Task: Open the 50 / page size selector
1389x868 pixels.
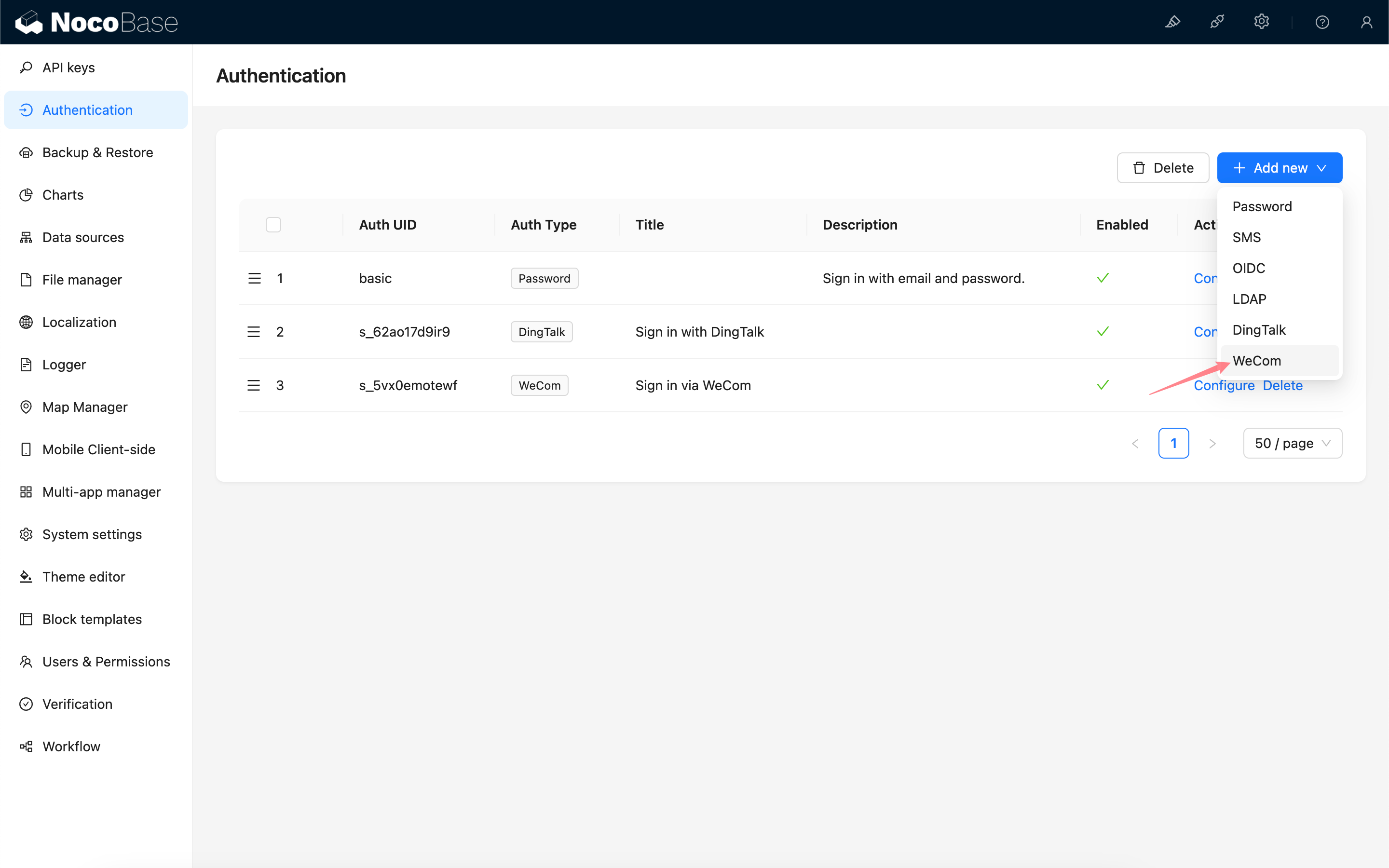Action: [x=1292, y=443]
